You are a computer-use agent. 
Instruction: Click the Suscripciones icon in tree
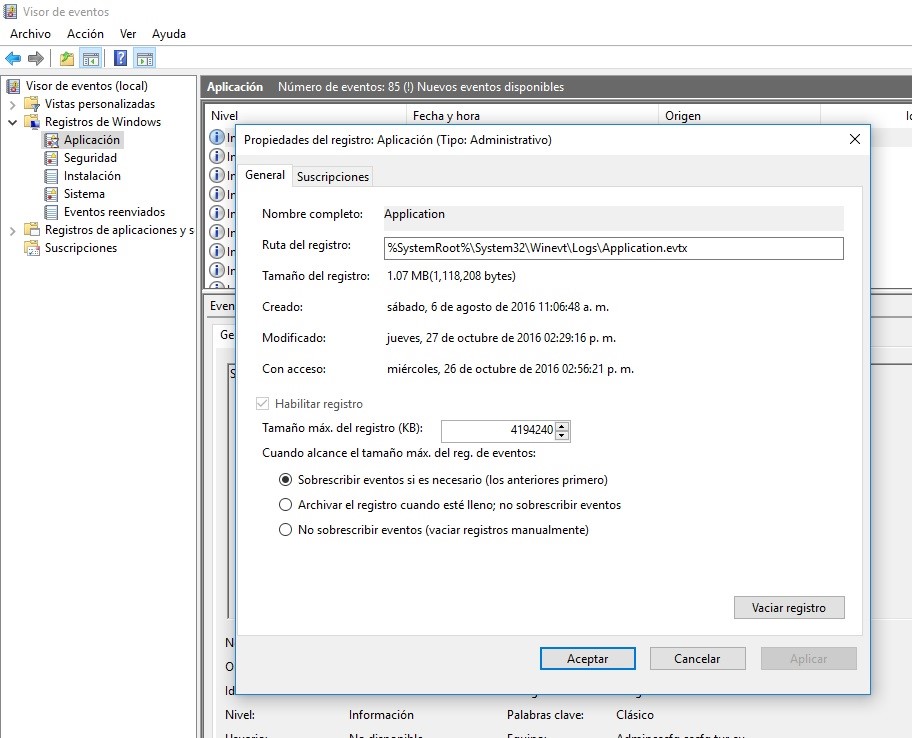click(x=33, y=248)
